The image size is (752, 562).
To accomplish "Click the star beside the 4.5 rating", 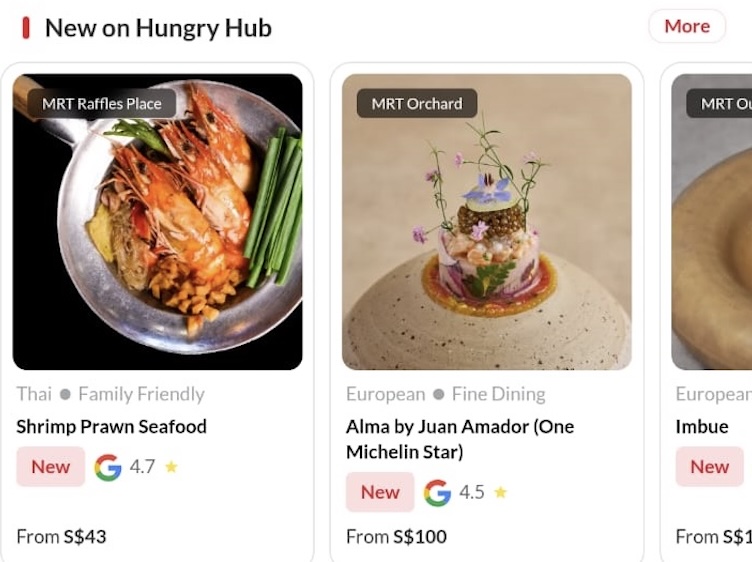I will click(x=500, y=493).
